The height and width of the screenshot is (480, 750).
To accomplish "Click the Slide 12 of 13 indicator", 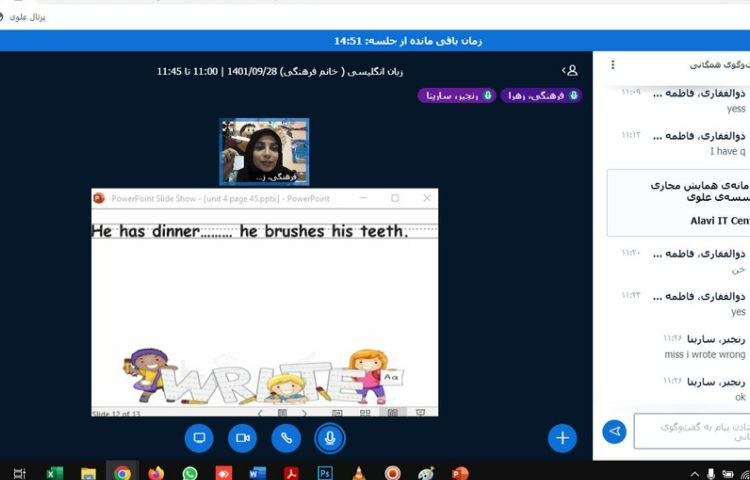I will pos(116,414).
